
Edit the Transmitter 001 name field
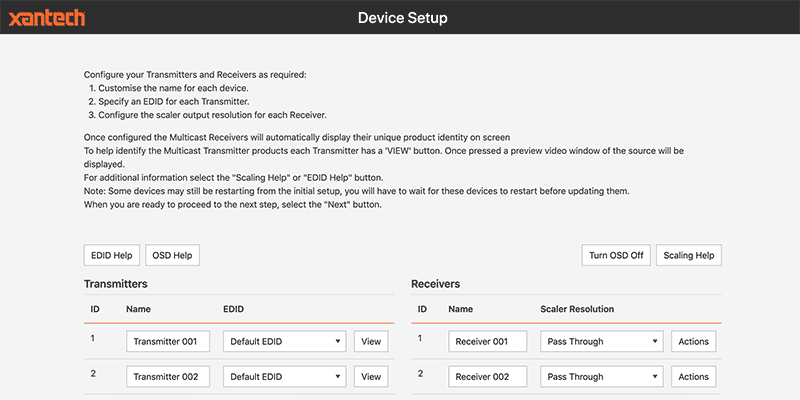[x=168, y=342]
